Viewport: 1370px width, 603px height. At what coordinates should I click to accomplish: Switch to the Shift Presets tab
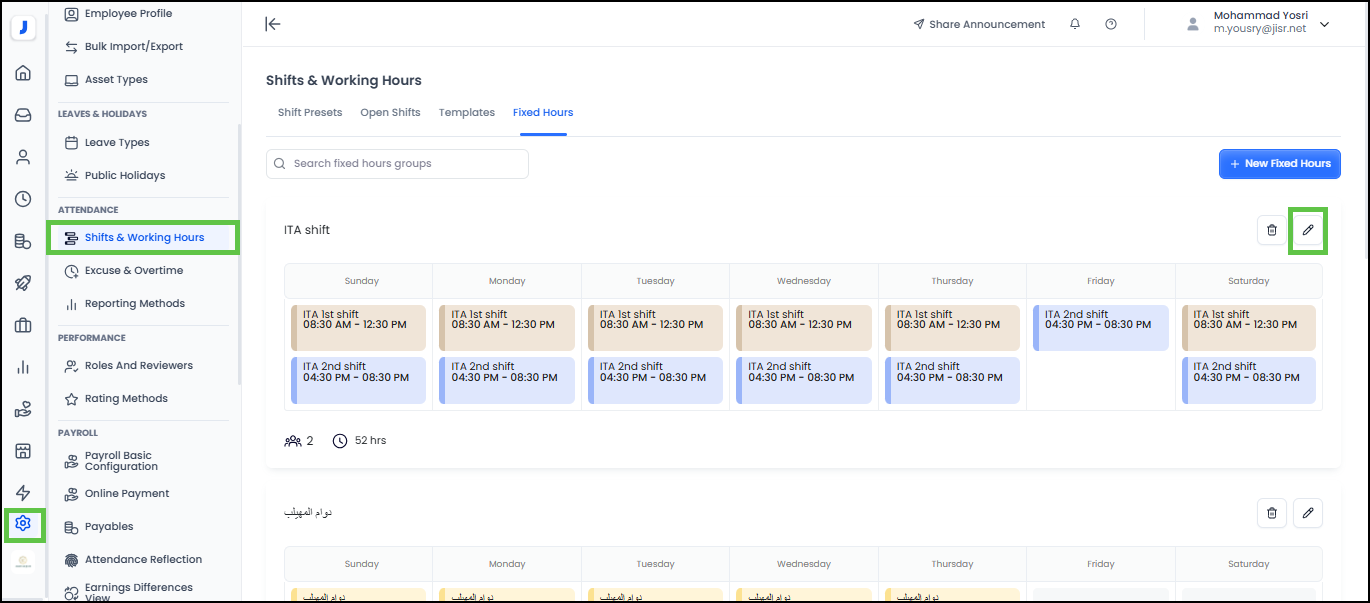(310, 112)
